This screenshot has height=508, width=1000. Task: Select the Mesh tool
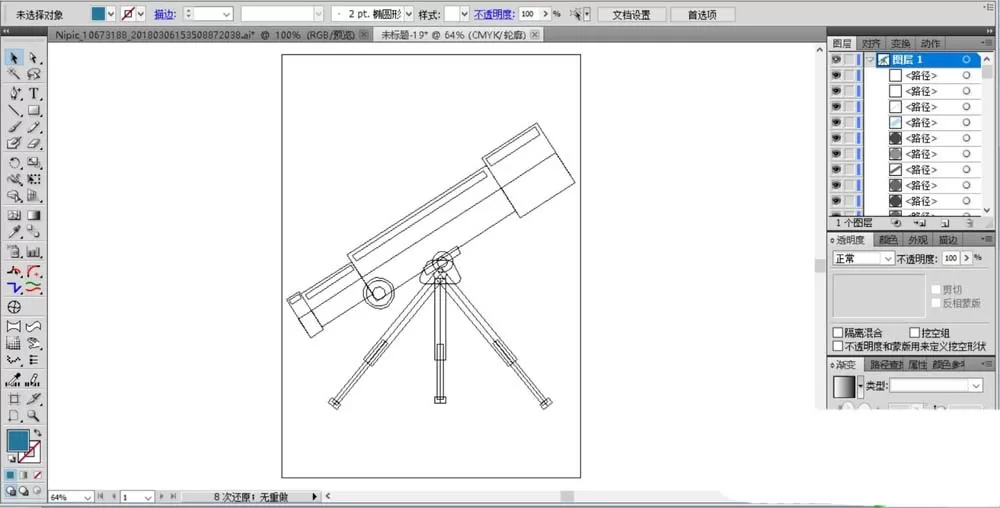pyautogui.click(x=13, y=215)
